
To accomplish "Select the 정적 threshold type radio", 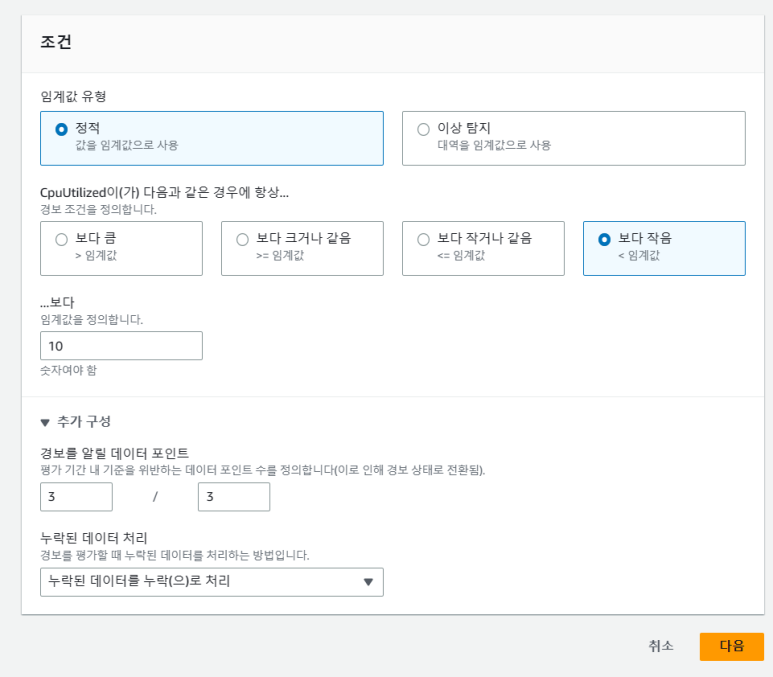I will coord(61,129).
